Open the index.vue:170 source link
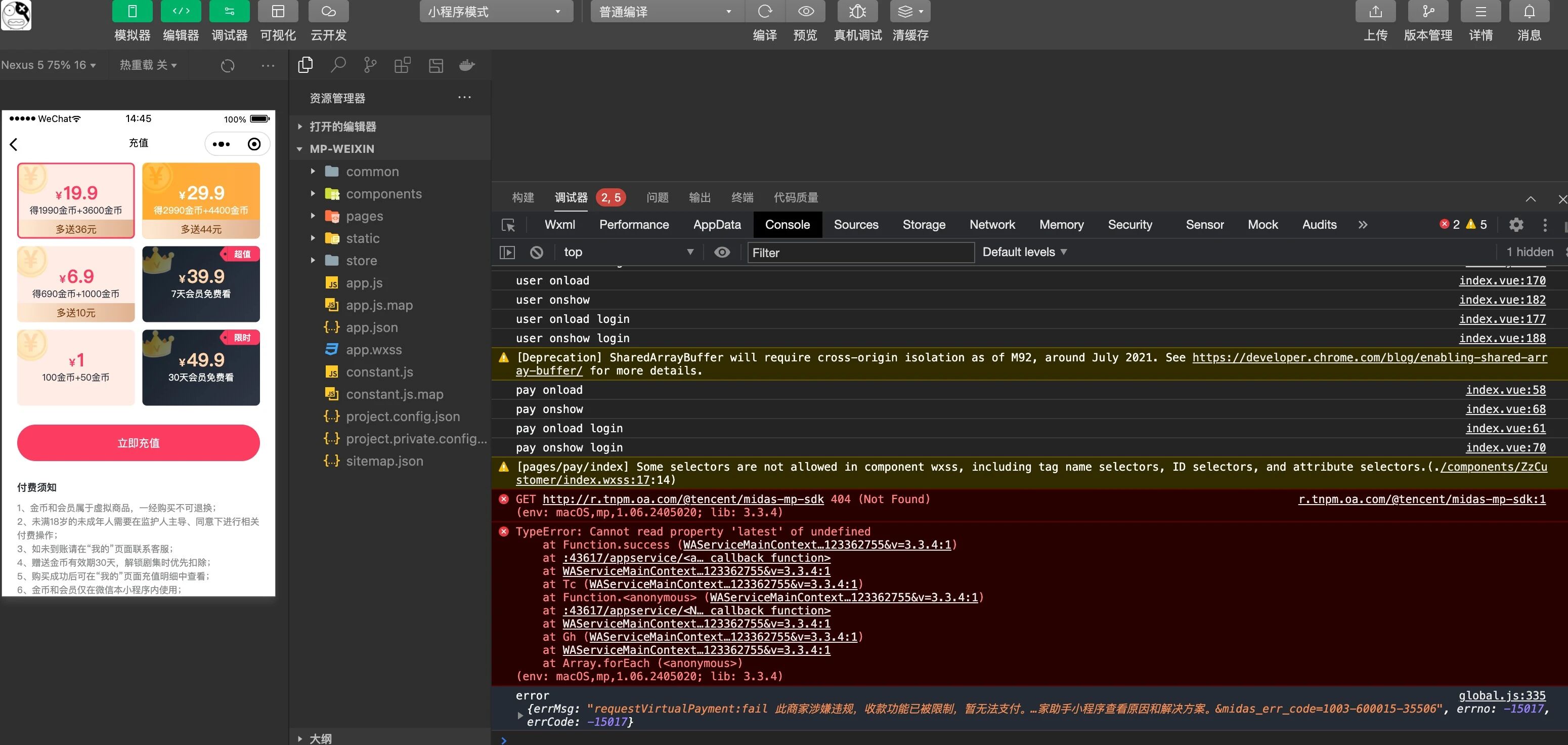This screenshot has height=745, width=1568. [1502, 281]
